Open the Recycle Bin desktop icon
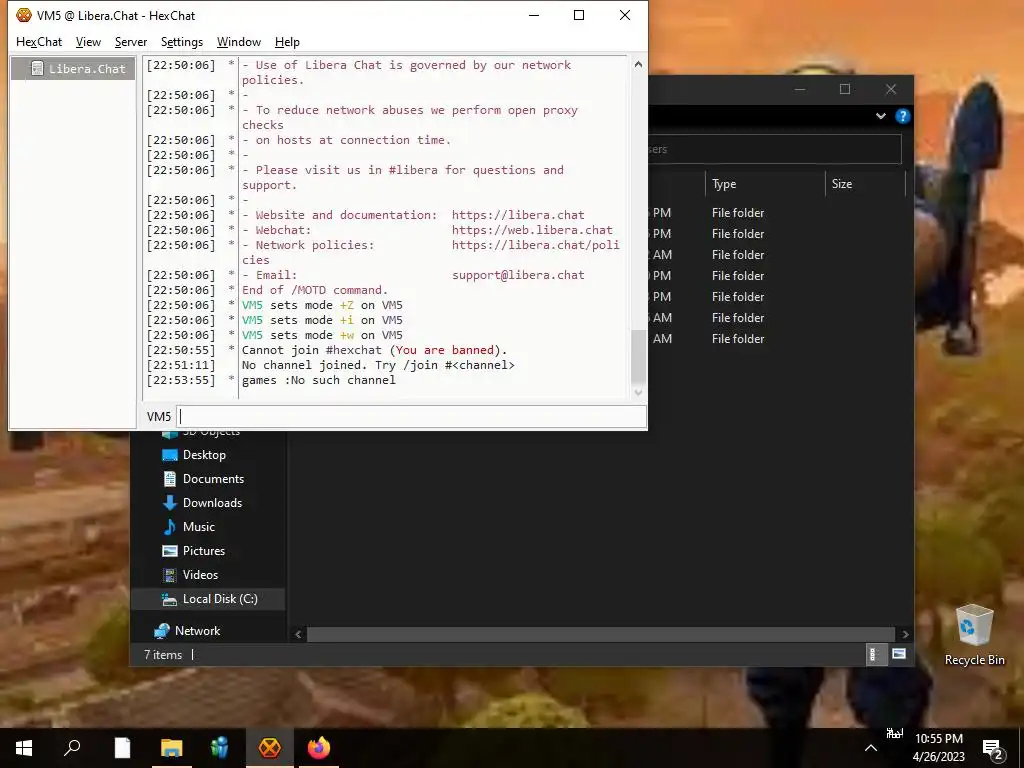Viewport: 1024px width, 768px height. click(974, 635)
